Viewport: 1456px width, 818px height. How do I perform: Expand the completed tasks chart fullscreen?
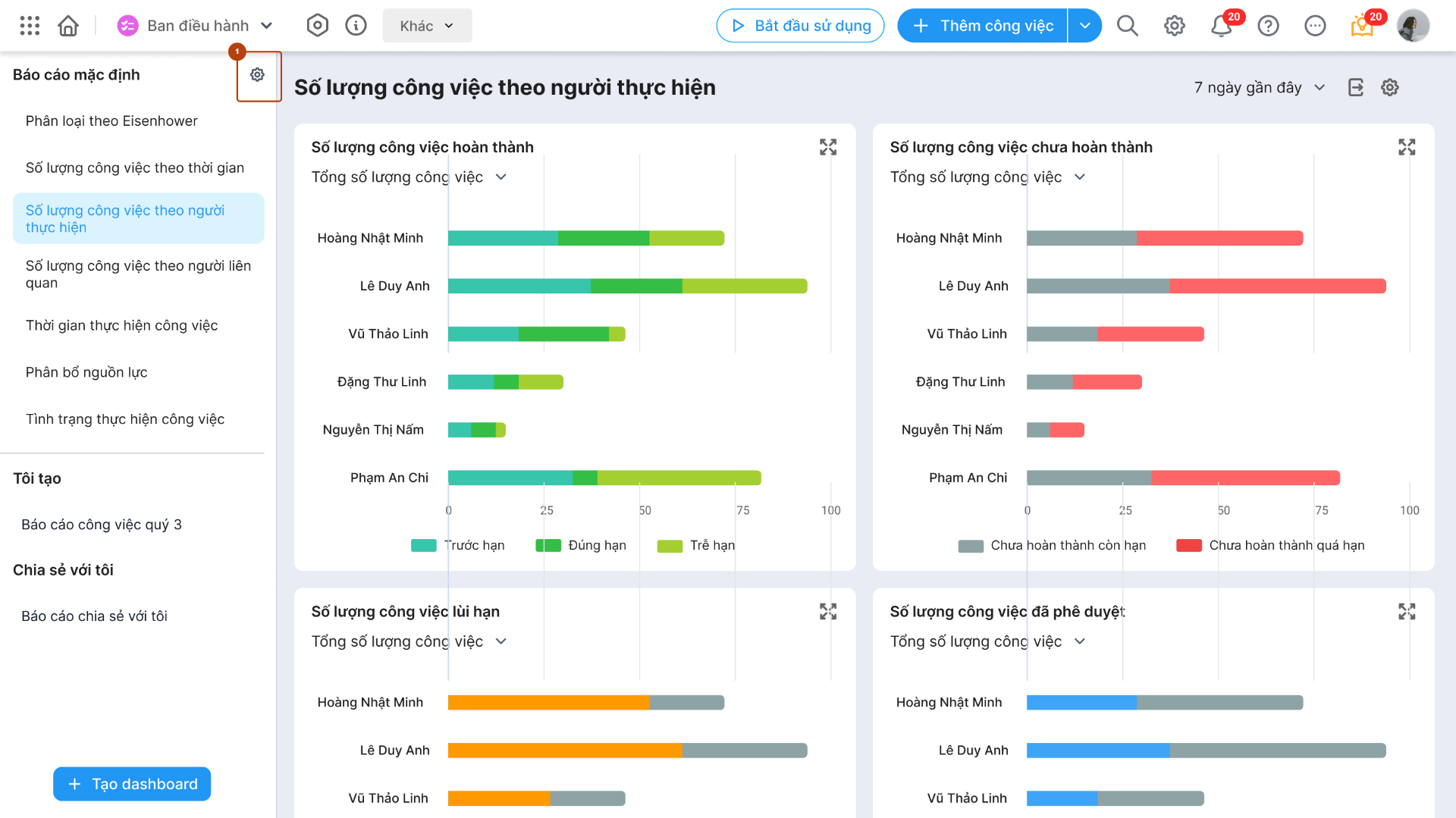828,147
